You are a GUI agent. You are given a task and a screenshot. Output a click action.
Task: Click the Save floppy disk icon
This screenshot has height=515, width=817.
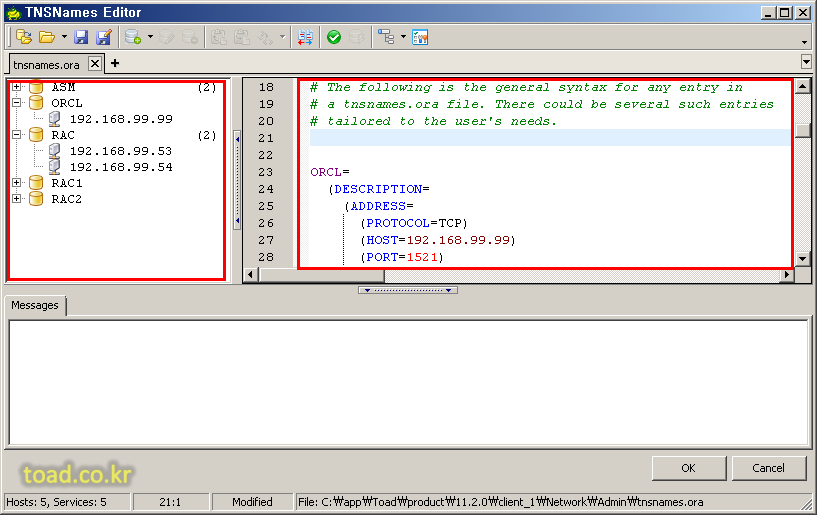pos(81,37)
